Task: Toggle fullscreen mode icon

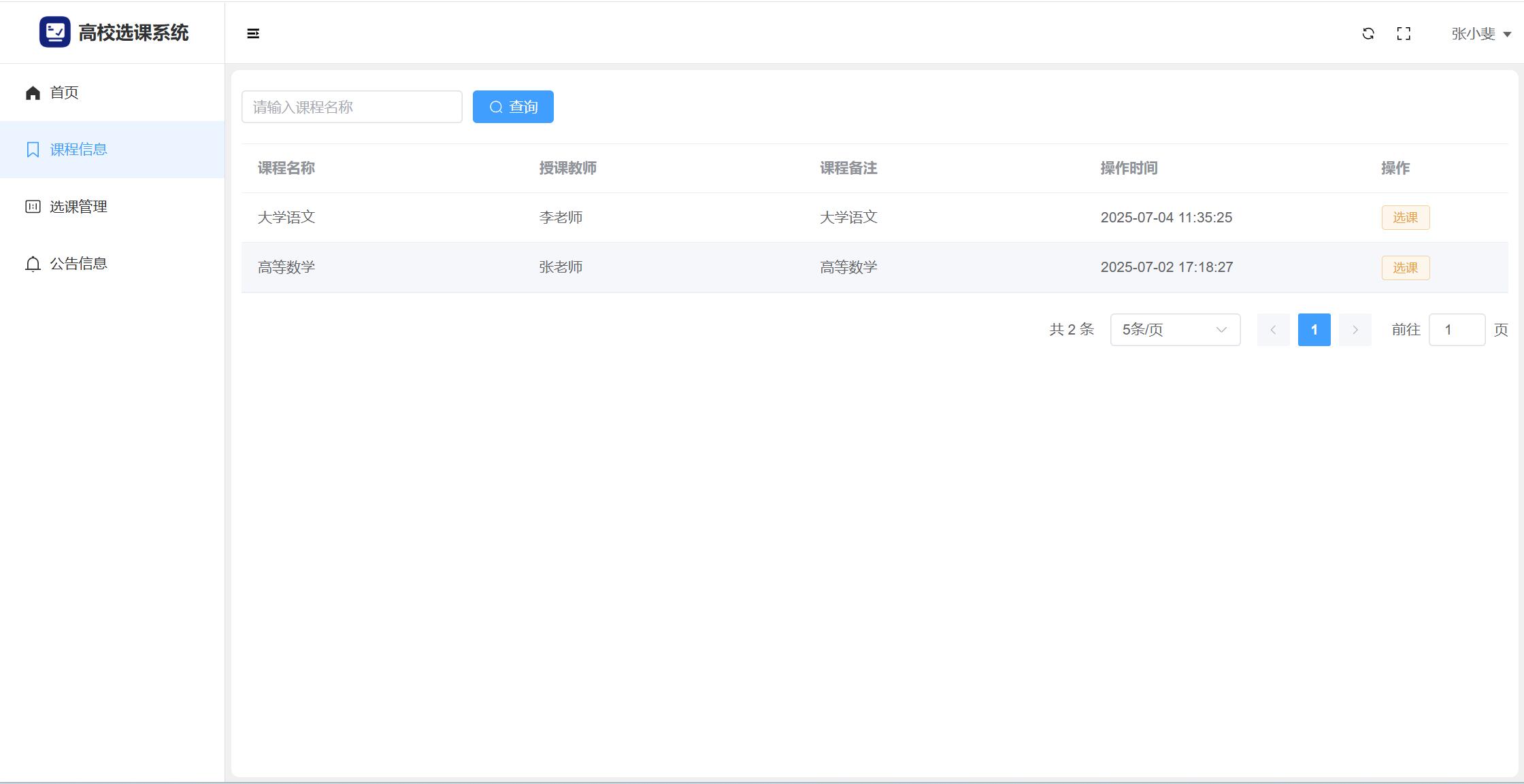Action: pos(1404,33)
